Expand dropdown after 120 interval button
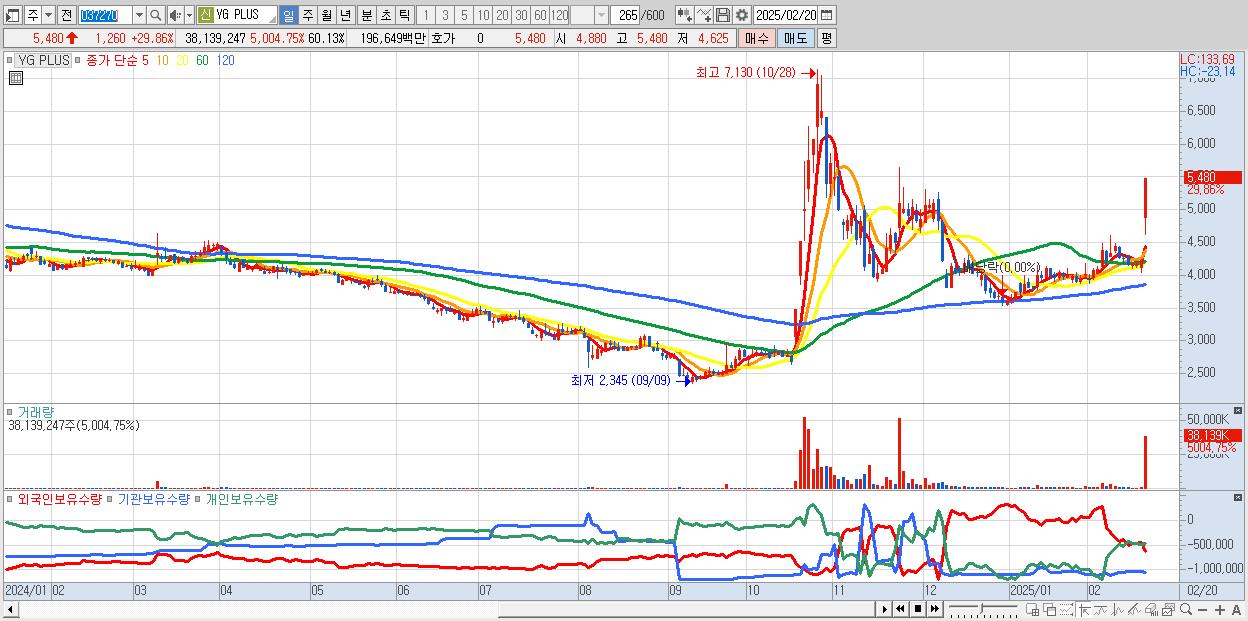Viewport: 1248px width, 621px height. coord(602,15)
